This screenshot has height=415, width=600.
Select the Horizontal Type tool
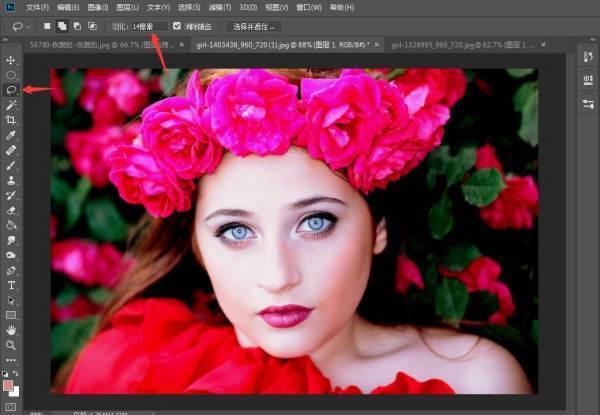(11, 285)
